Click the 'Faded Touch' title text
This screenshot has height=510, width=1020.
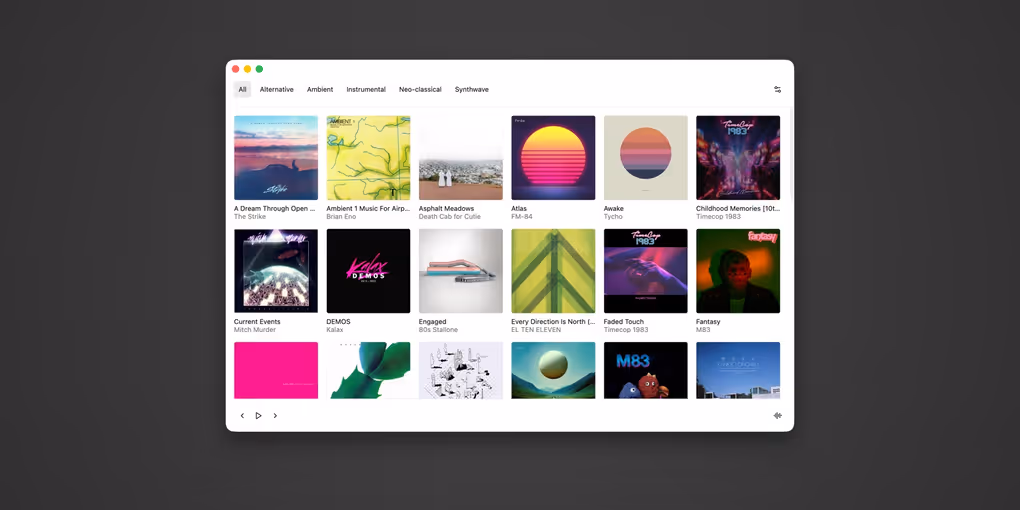click(624, 322)
